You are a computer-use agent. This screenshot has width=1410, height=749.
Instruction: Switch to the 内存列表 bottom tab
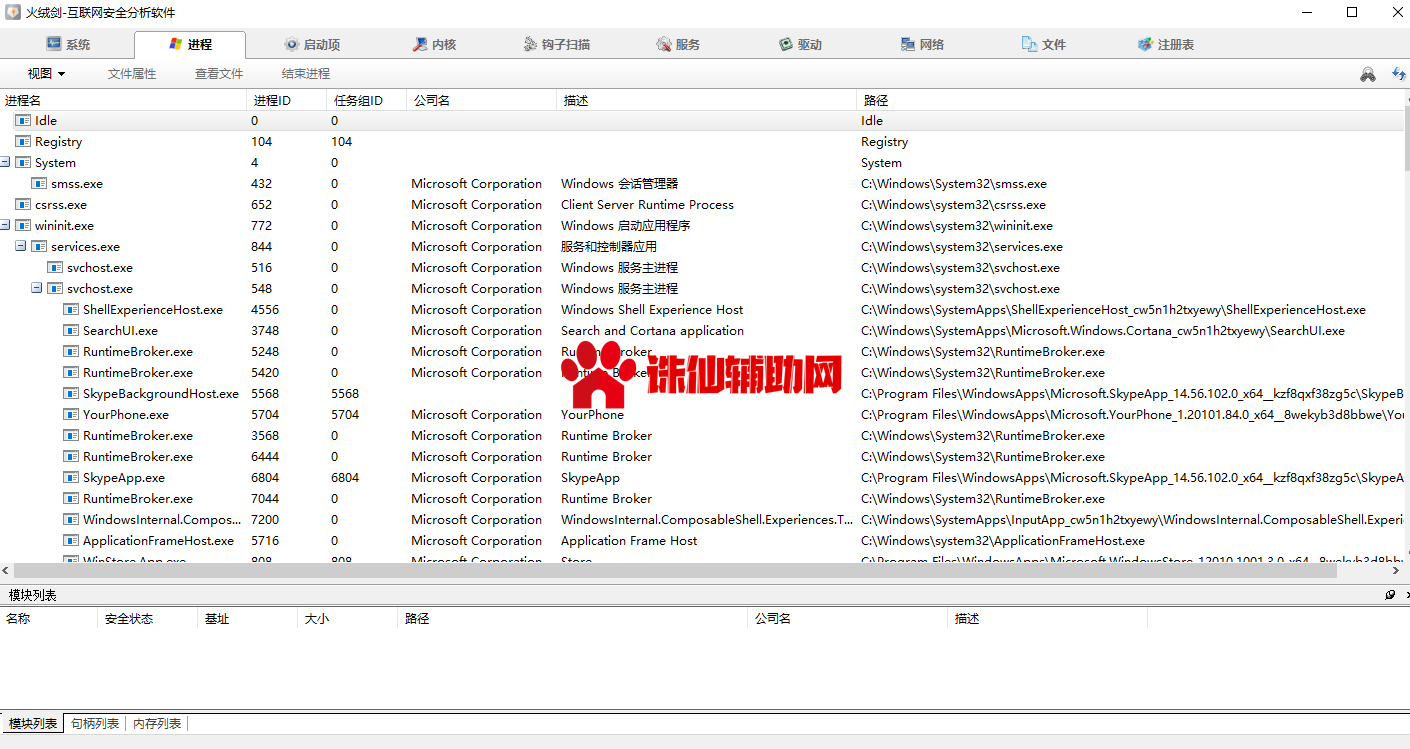point(157,724)
